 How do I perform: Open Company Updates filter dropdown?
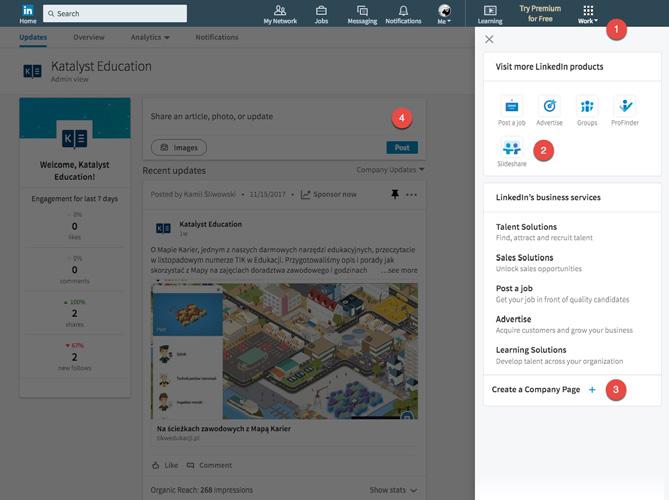pos(390,170)
